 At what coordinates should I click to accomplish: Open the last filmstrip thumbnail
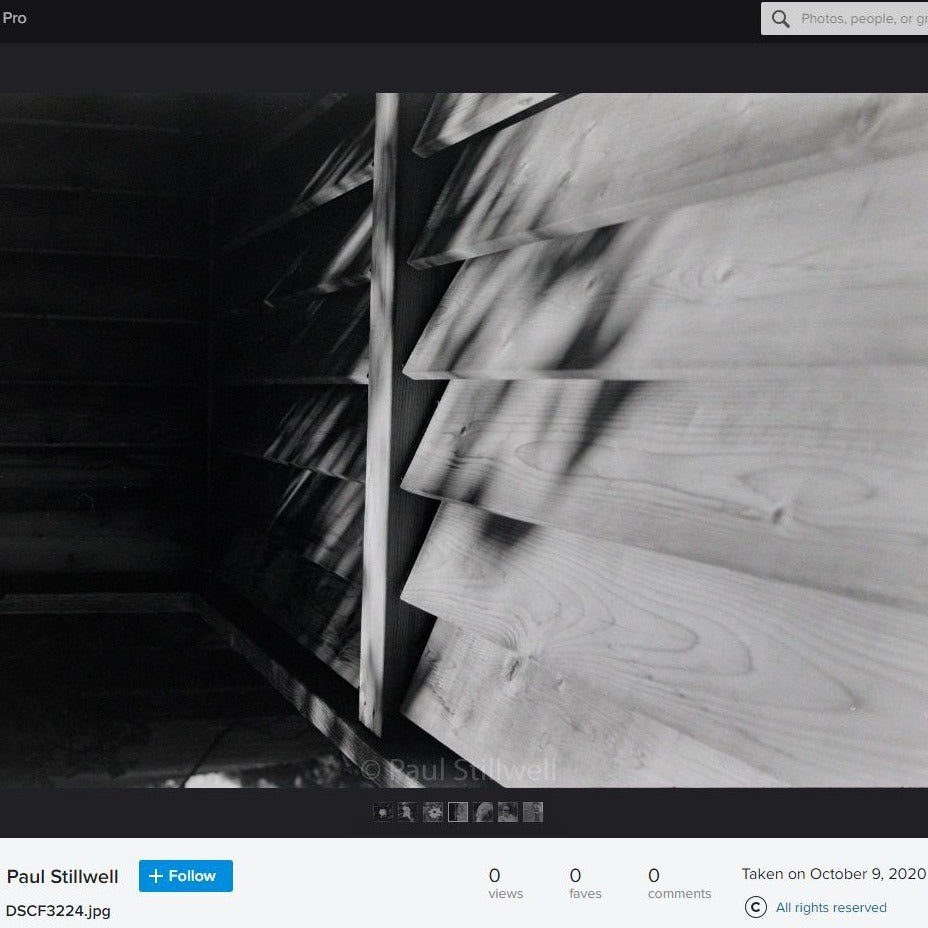533,812
